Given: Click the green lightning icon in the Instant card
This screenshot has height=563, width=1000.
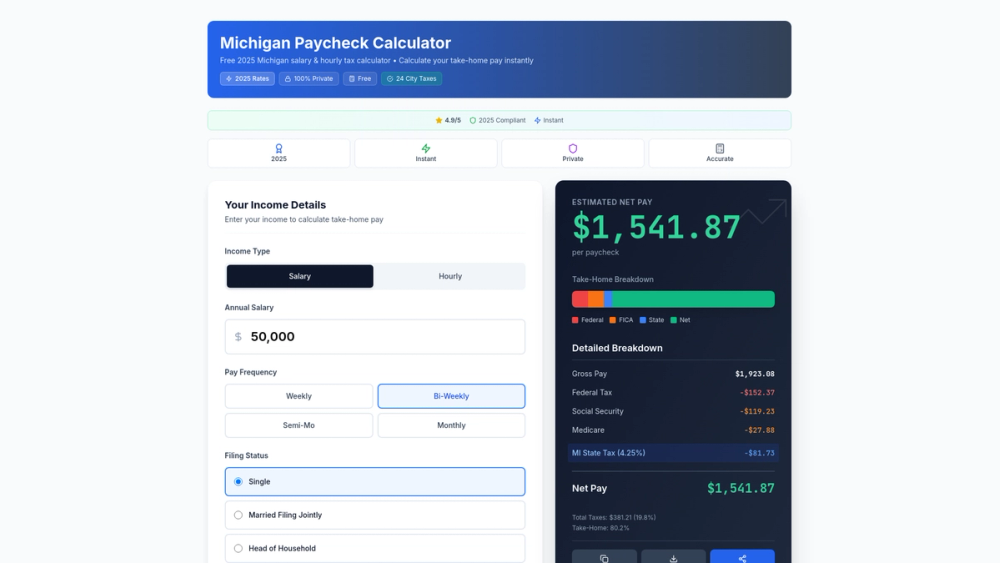Looking at the screenshot, I should [x=426, y=148].
